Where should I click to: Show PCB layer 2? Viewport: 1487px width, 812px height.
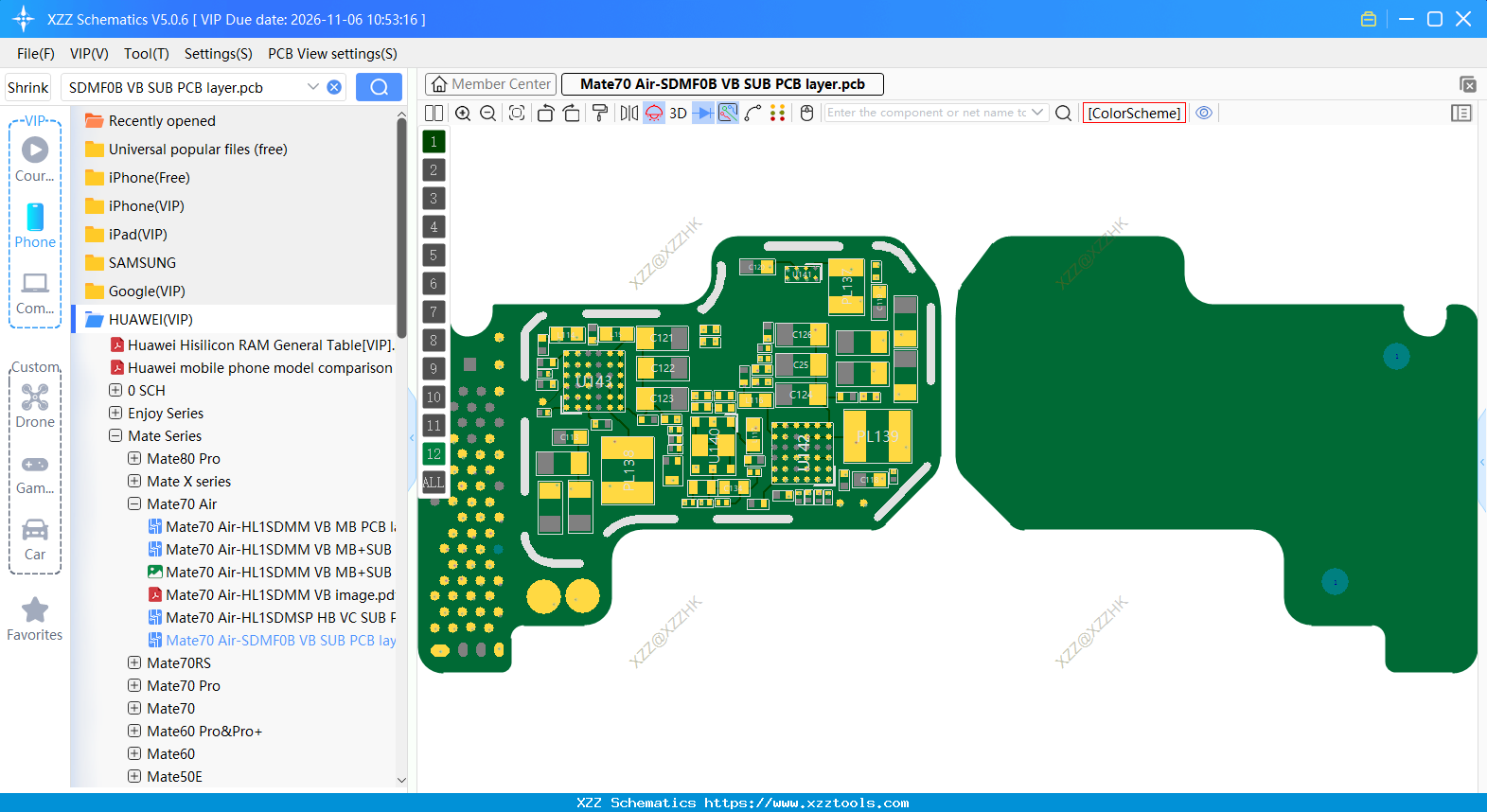click(434, 170)
